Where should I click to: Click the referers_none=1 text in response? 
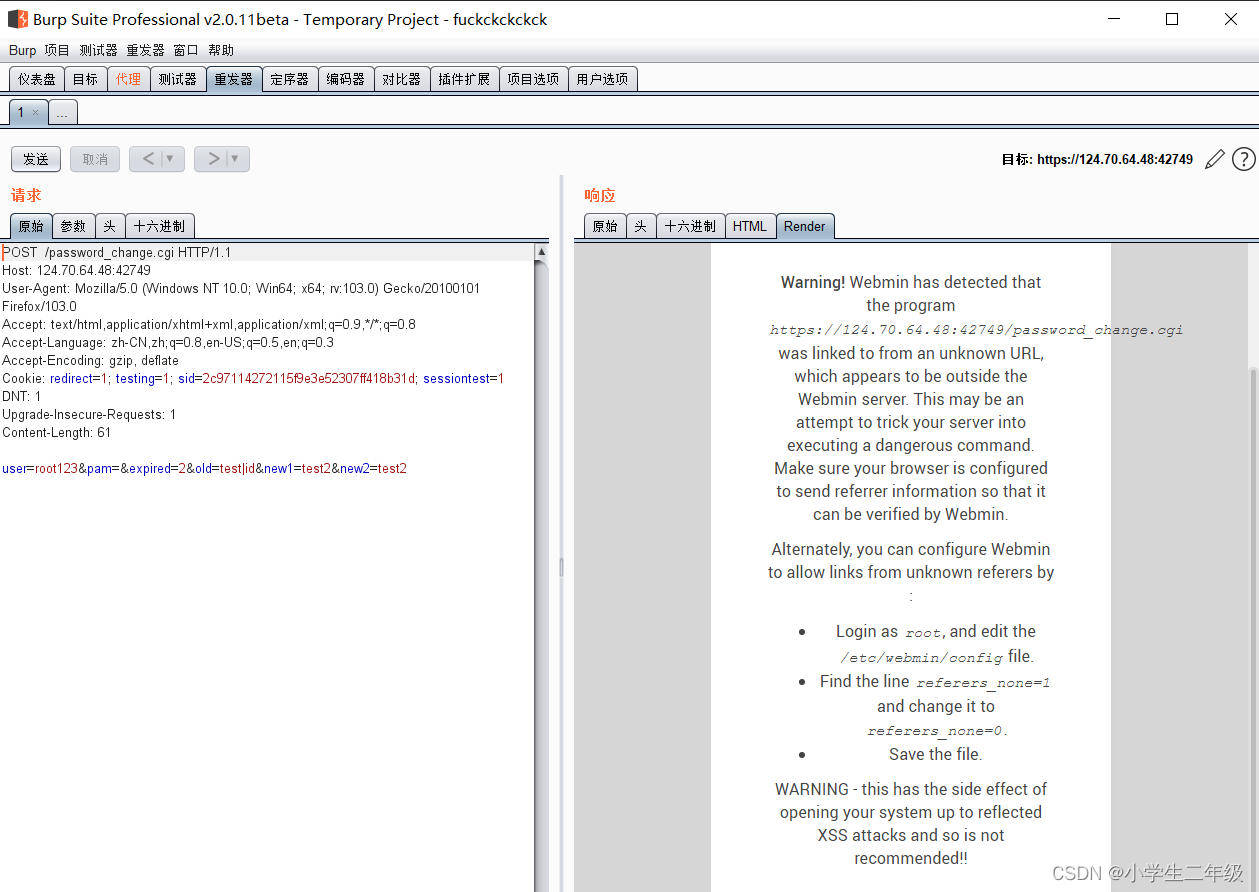click(983, 682)
